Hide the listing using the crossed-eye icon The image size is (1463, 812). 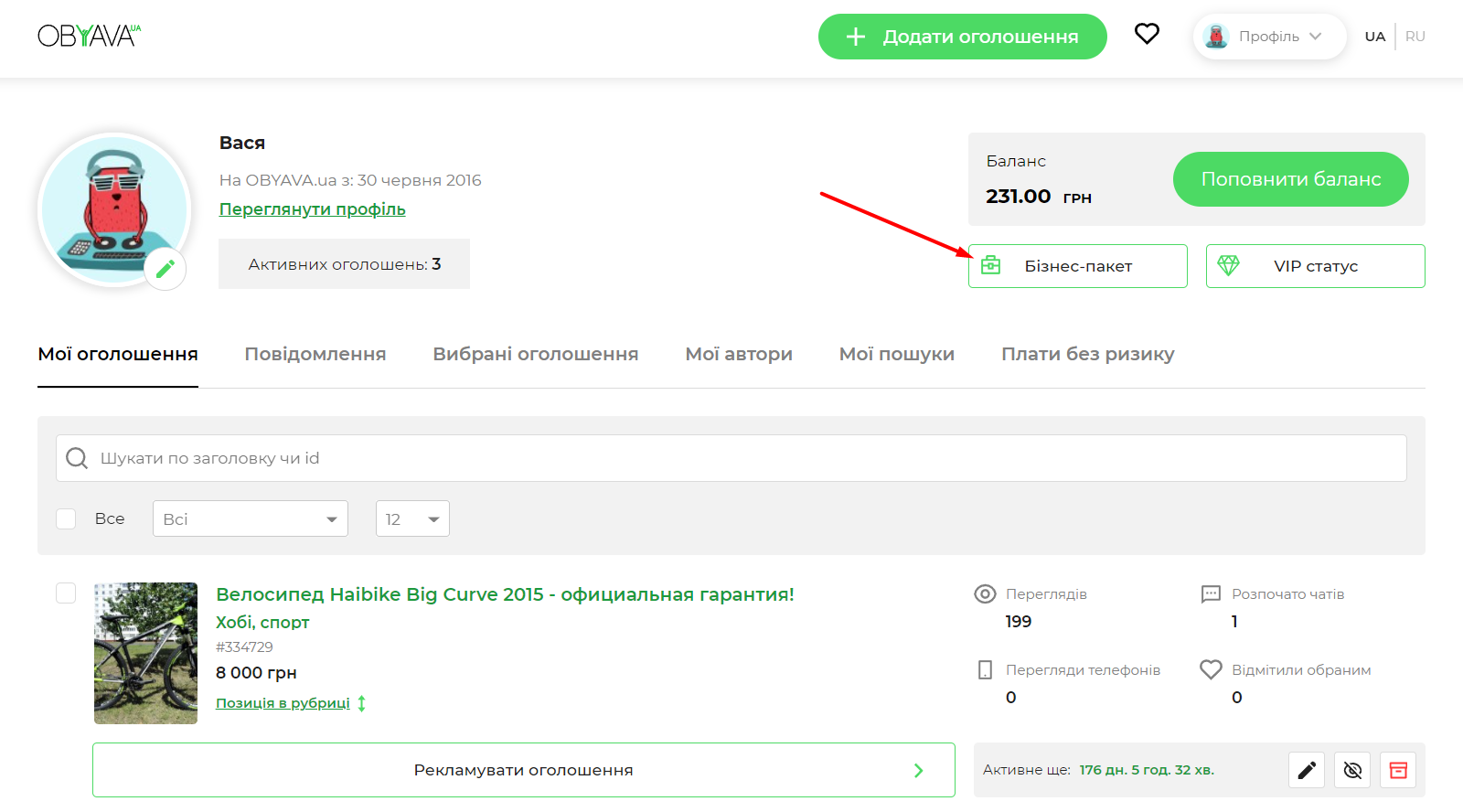click(x=1352, y=770)
